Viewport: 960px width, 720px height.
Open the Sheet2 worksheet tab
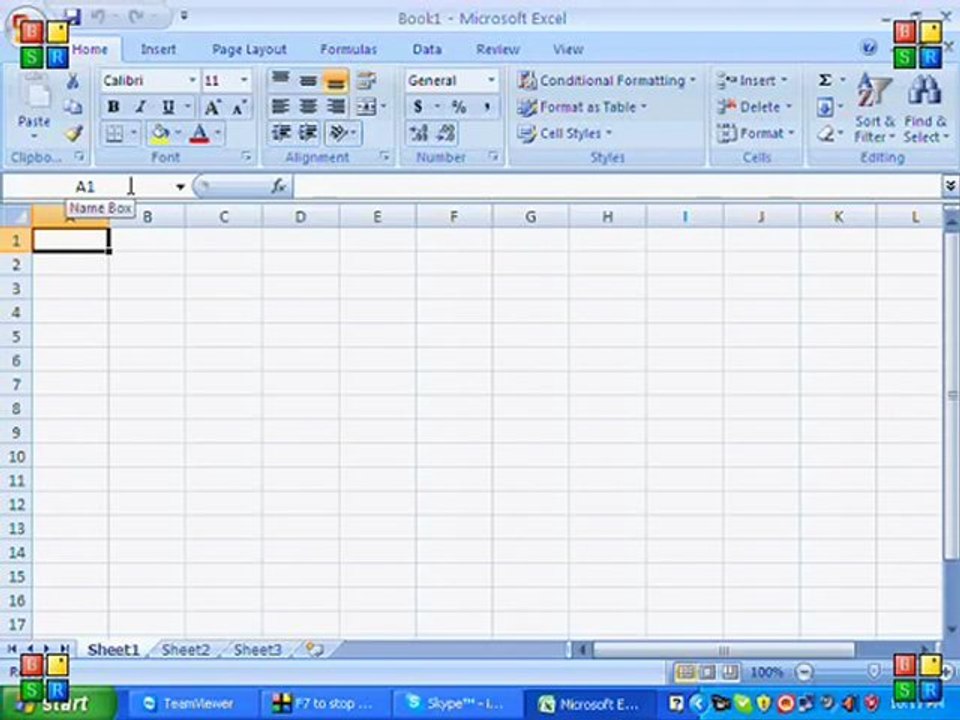tap(186, 650)
